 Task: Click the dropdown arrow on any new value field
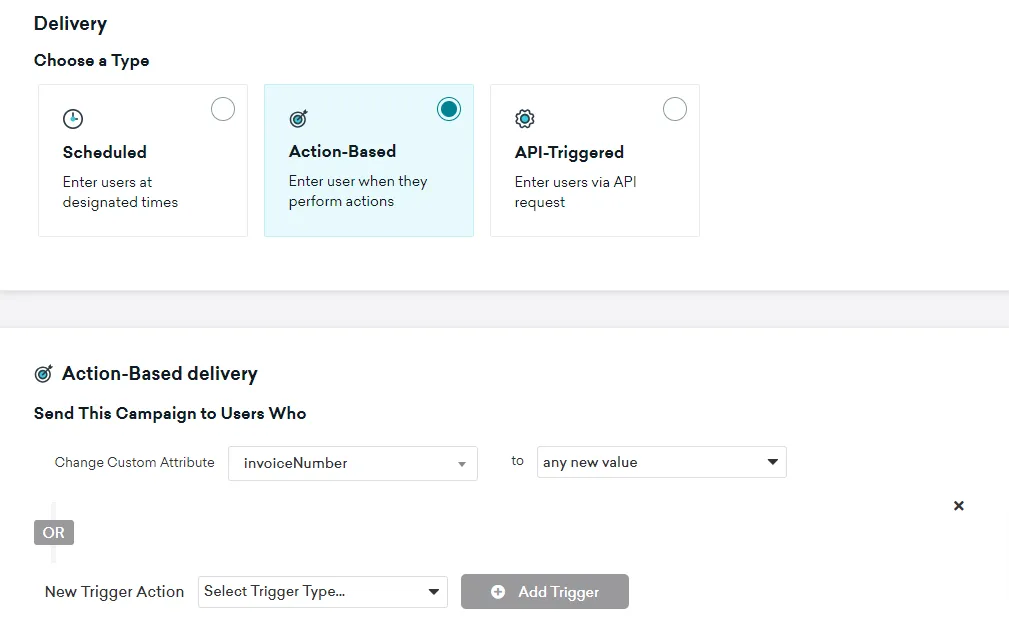772,462
